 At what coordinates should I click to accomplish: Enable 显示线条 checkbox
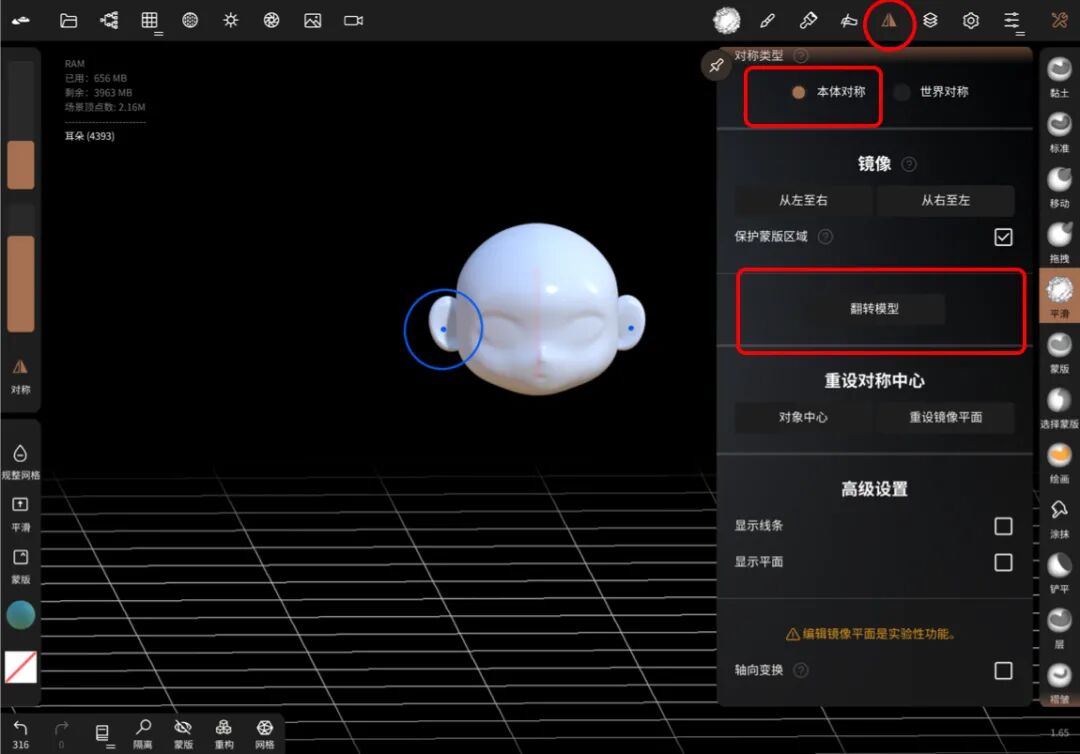point(1004,526)
